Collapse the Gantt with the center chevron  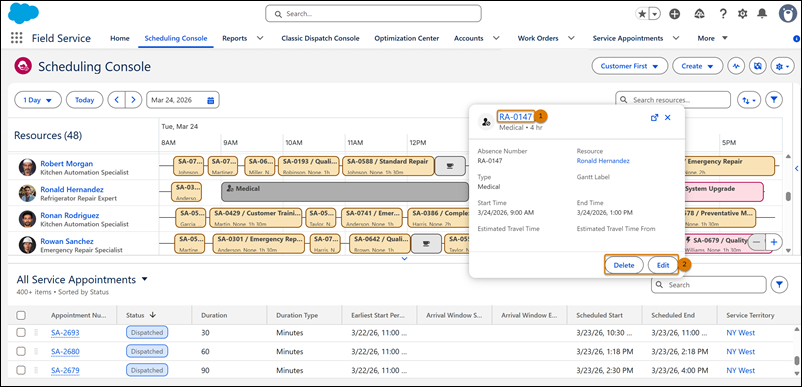pyautogui.click(x=405, y=259)
